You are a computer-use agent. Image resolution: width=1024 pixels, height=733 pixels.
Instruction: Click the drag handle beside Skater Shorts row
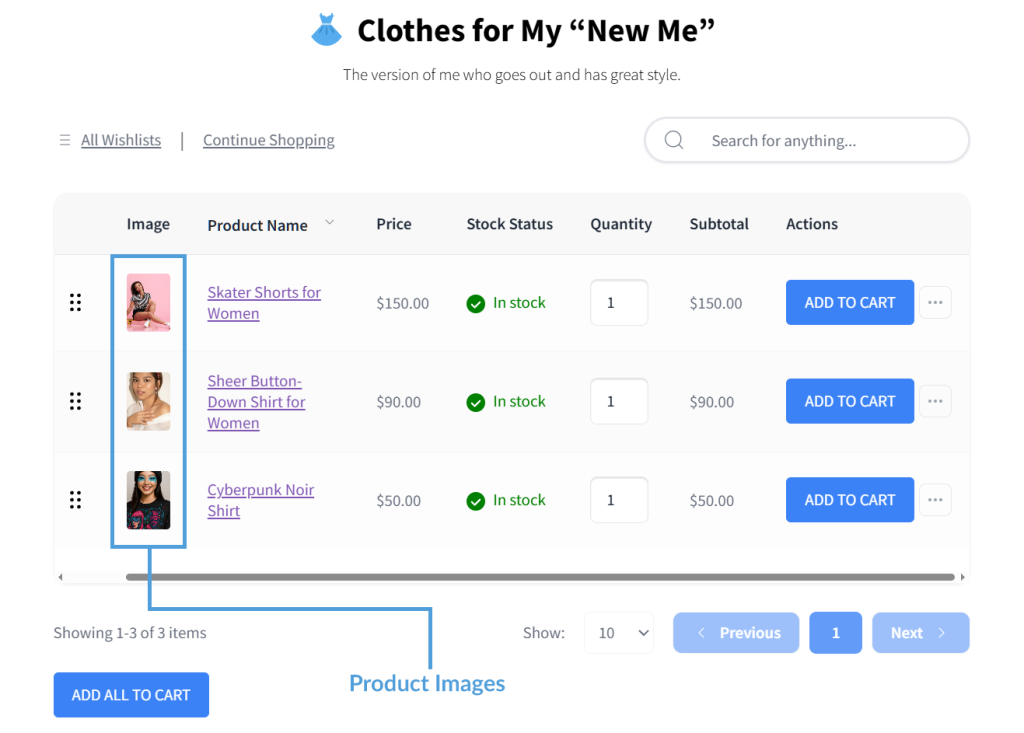point(75,302)
